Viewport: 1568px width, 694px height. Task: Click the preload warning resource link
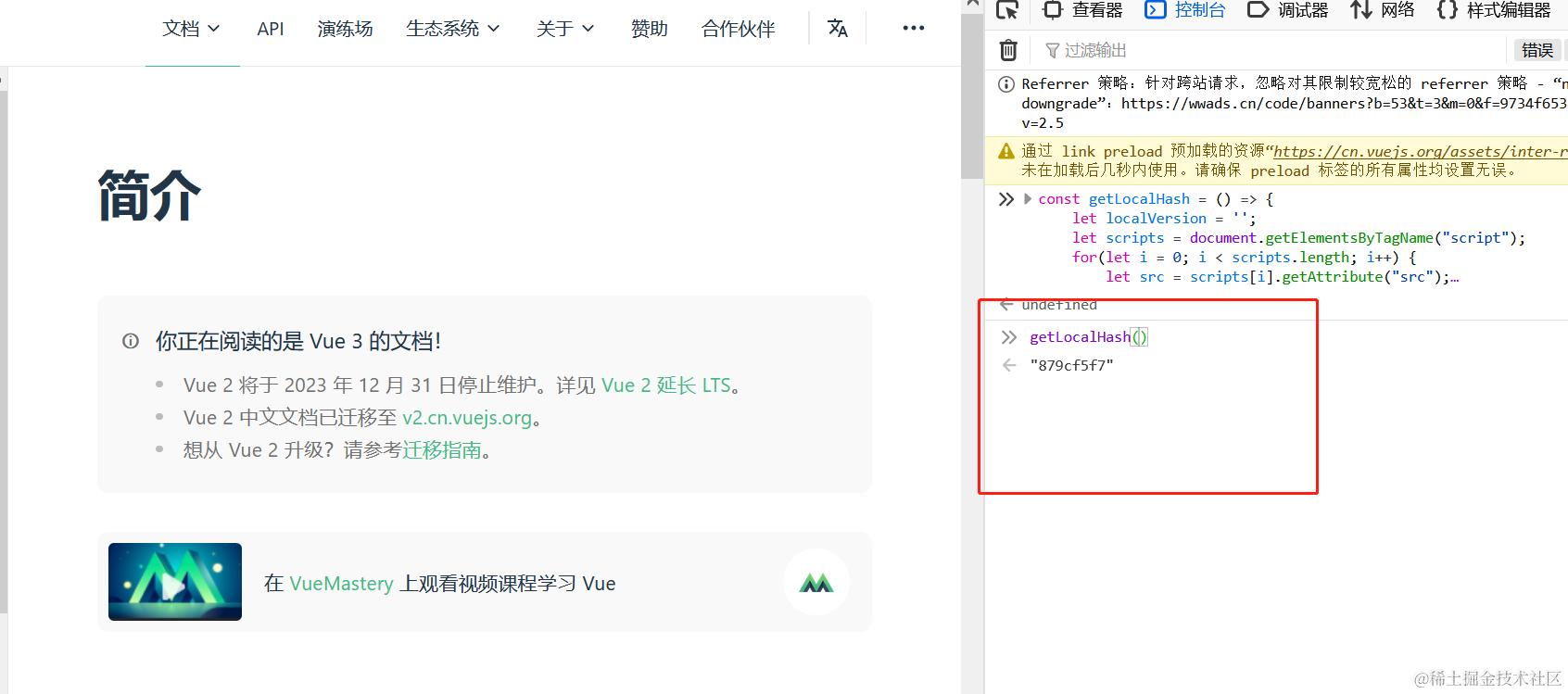point(1420,151)
